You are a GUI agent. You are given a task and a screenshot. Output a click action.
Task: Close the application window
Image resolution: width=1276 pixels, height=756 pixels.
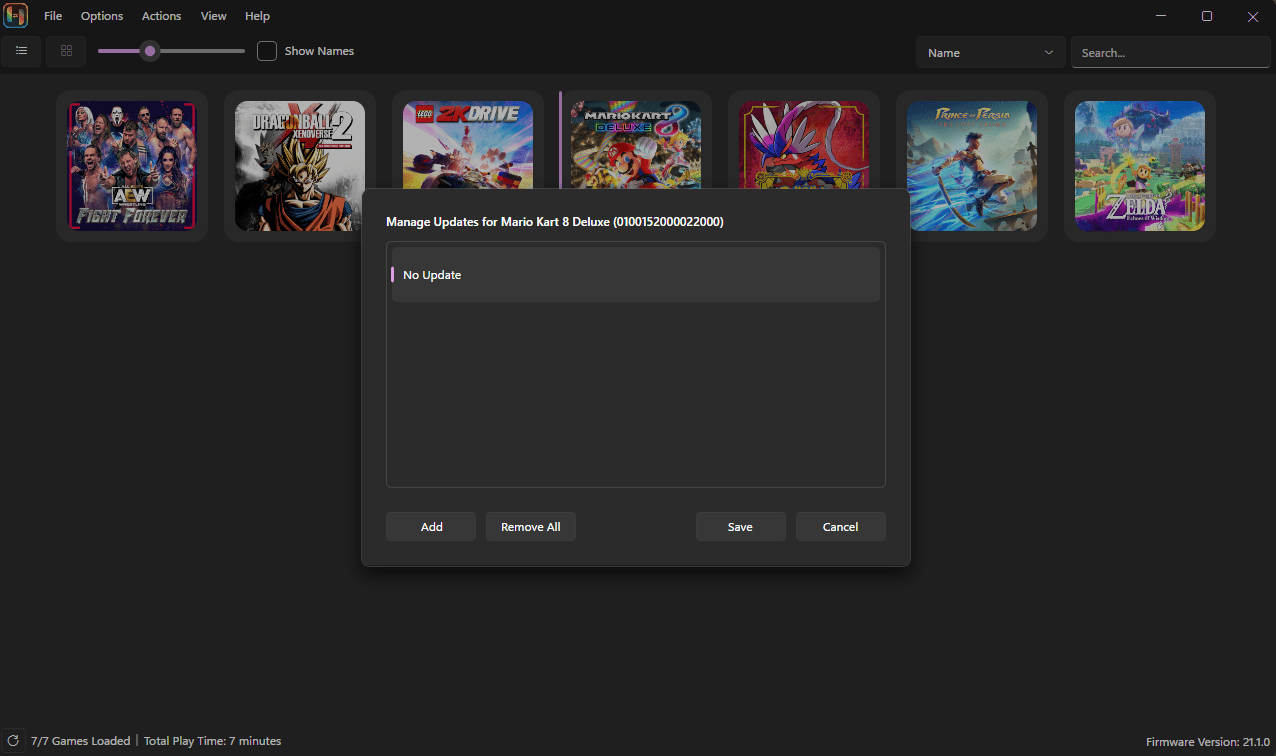(1253, 16)
